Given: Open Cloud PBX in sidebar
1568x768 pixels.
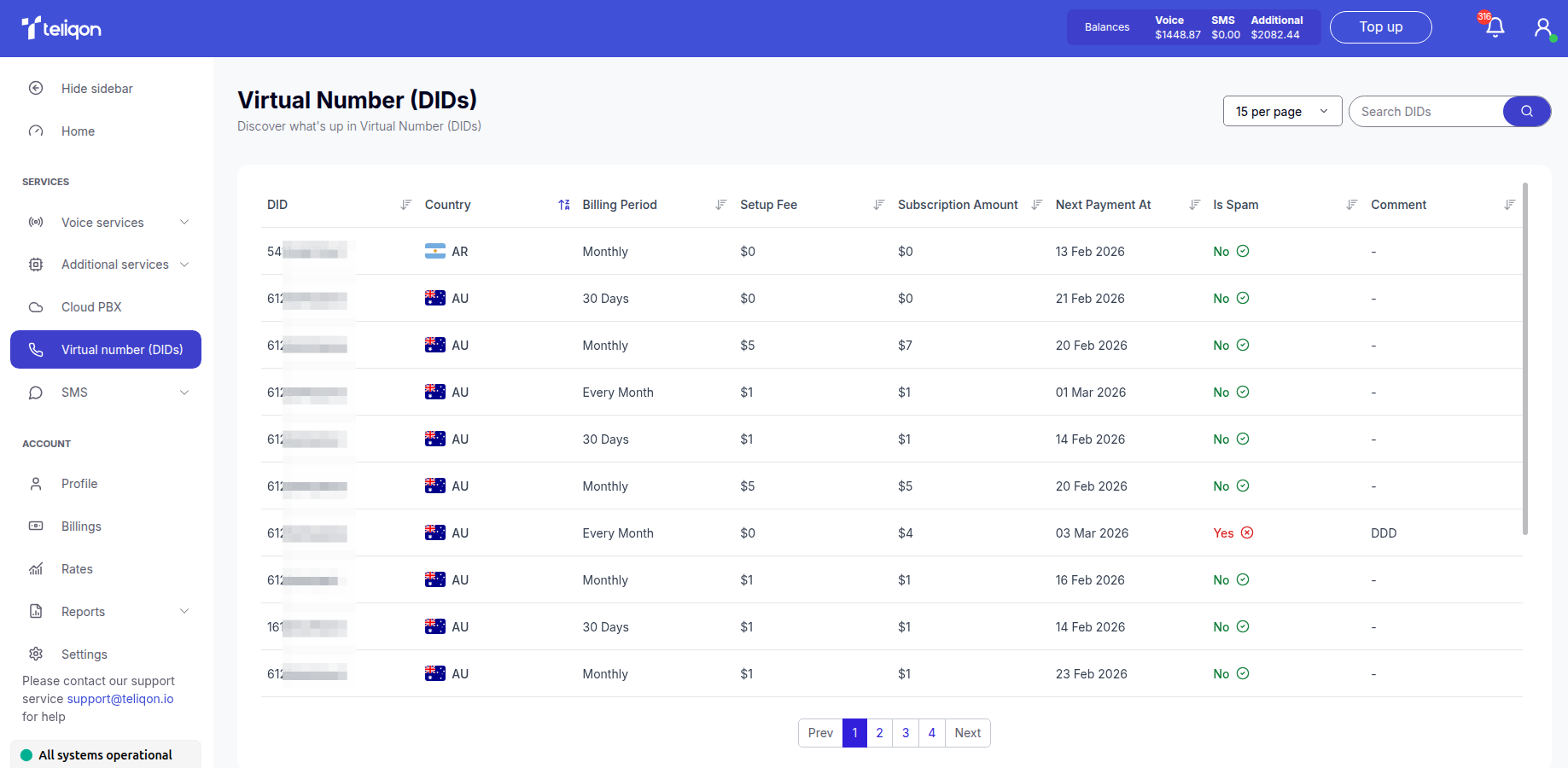Looking at the screenshot, I should coord(91,307).
